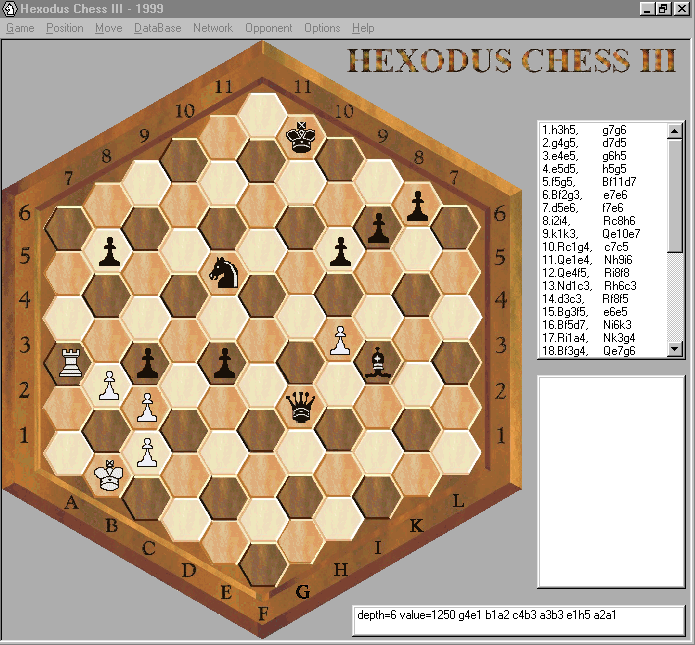695x645 pixels.
Task: Open the Opponent menu
Action: (269, 28)
